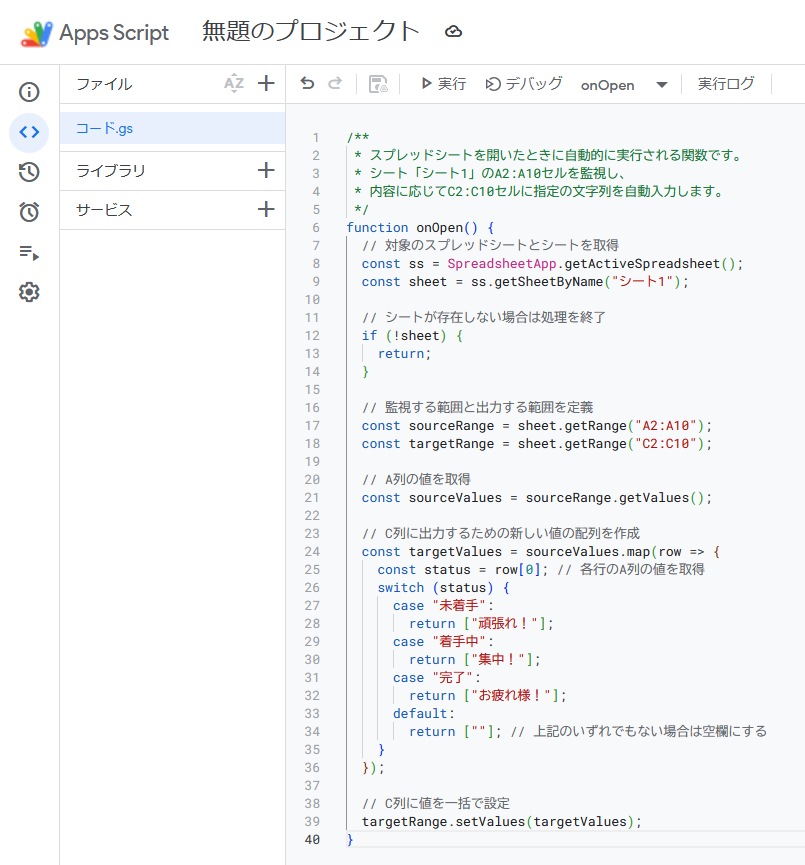Run the function with 実行 button

(444, 84)
